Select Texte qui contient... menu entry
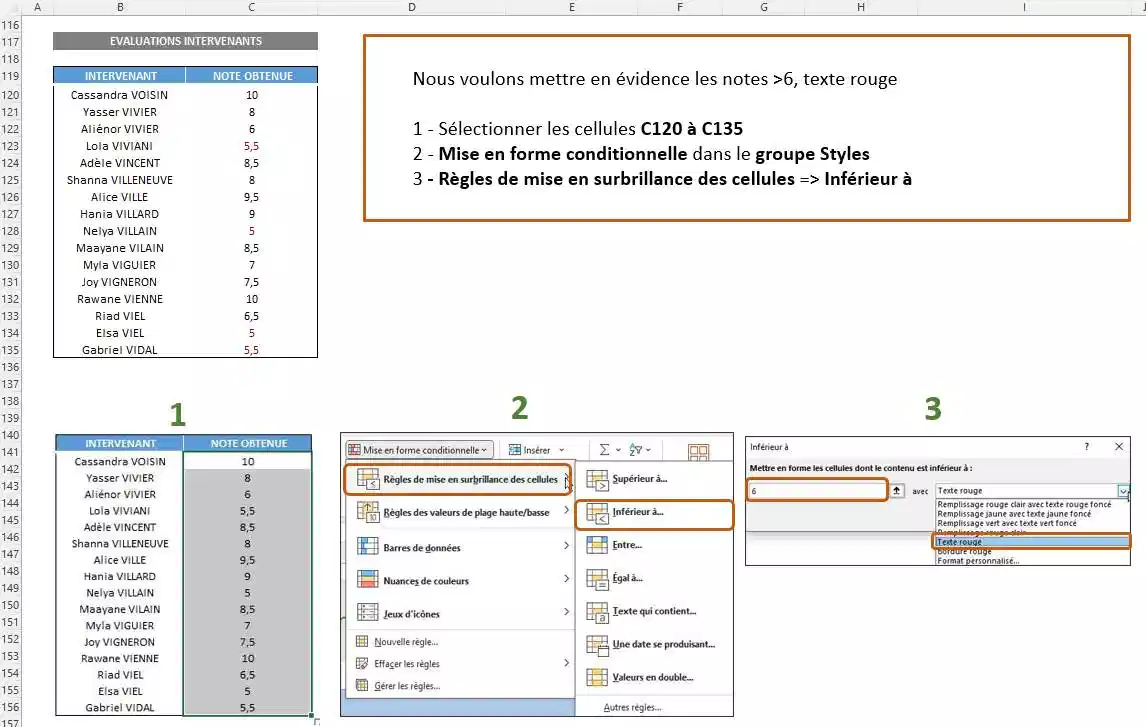 (654, 612)
